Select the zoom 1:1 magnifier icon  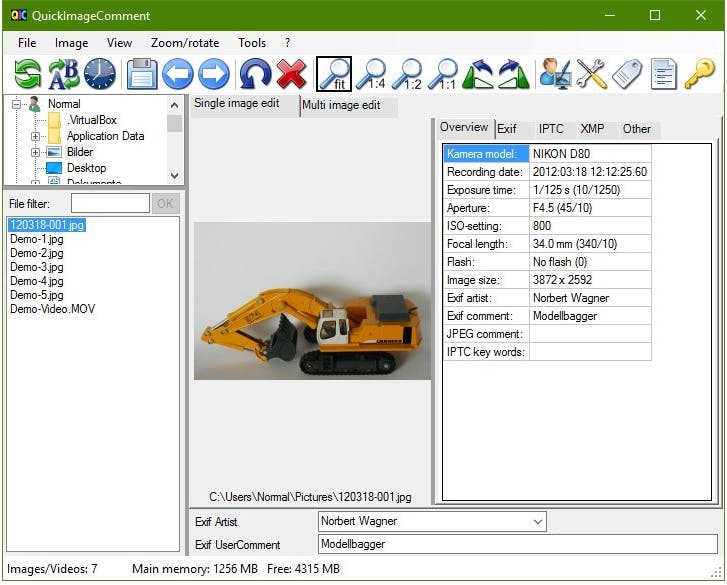[443, 73]
